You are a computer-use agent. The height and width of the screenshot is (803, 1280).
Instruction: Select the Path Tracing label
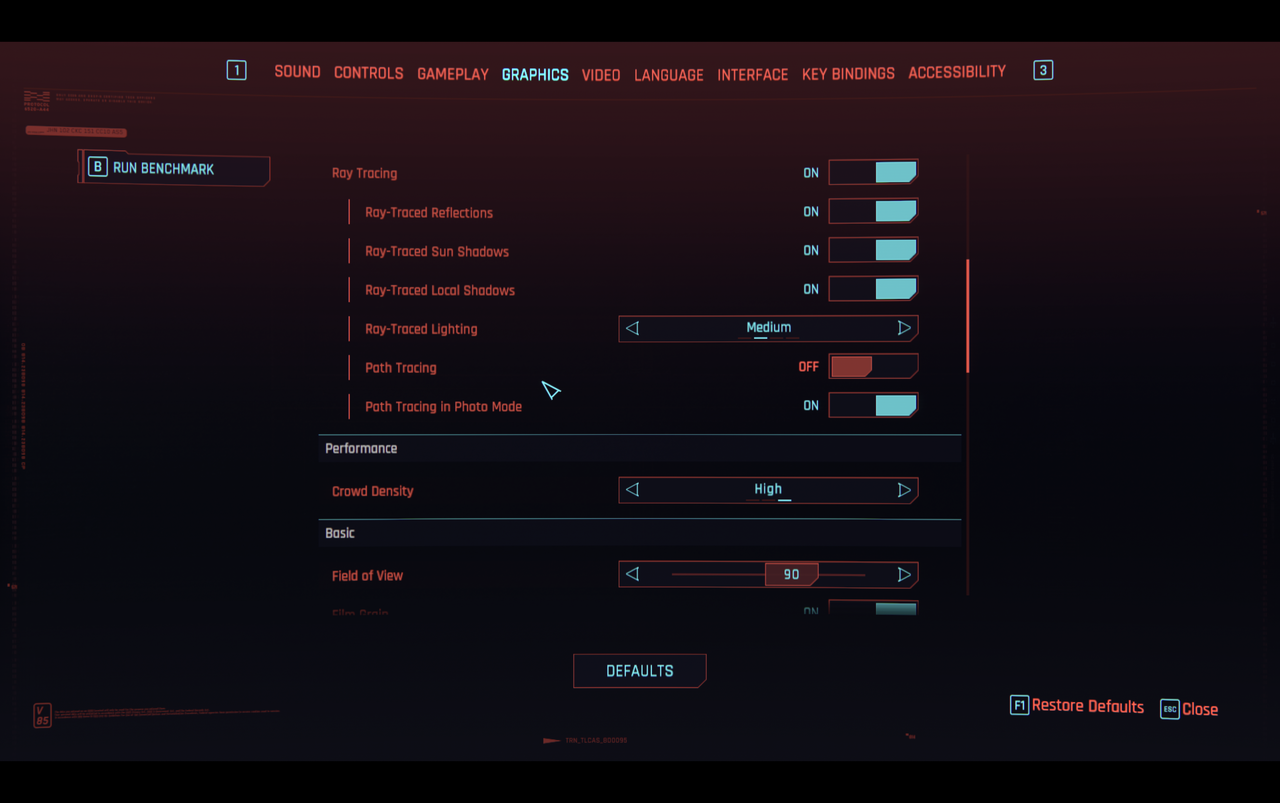tap(401, 368)
